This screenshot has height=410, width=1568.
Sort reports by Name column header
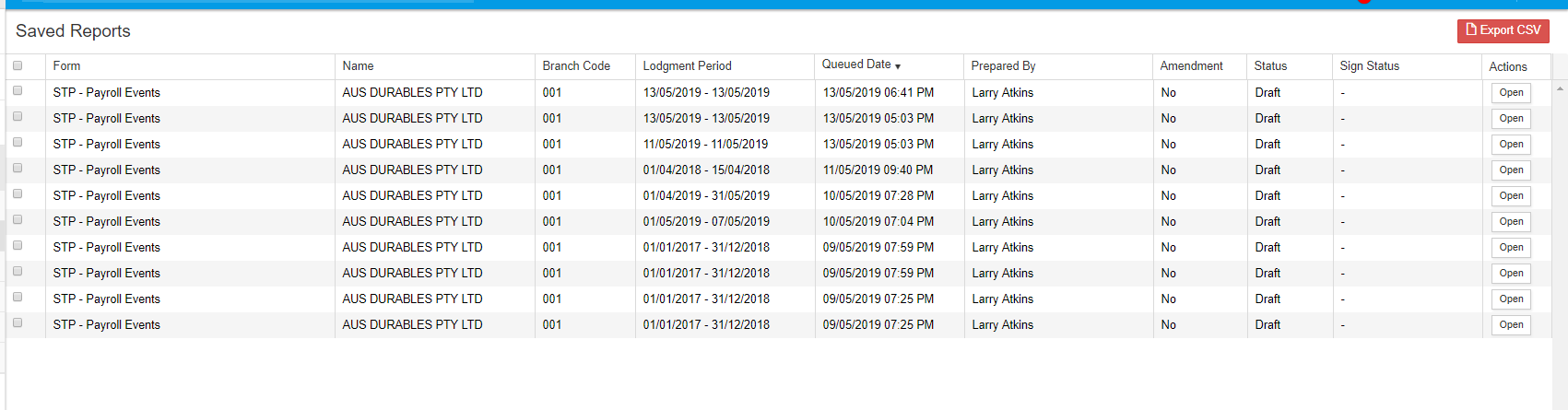click(358, 66)
